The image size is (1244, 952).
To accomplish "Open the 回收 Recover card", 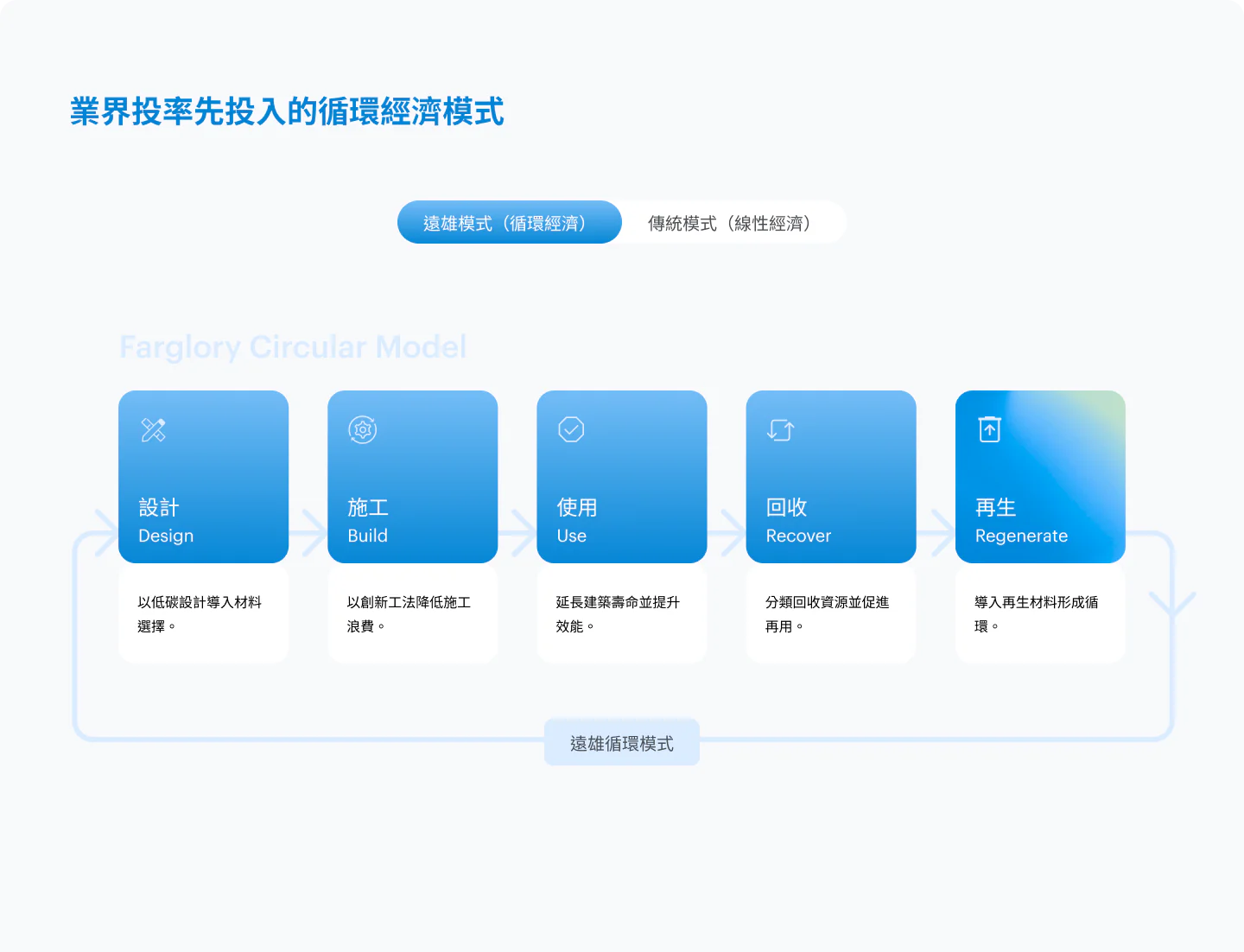I will [x=831, y=477].
